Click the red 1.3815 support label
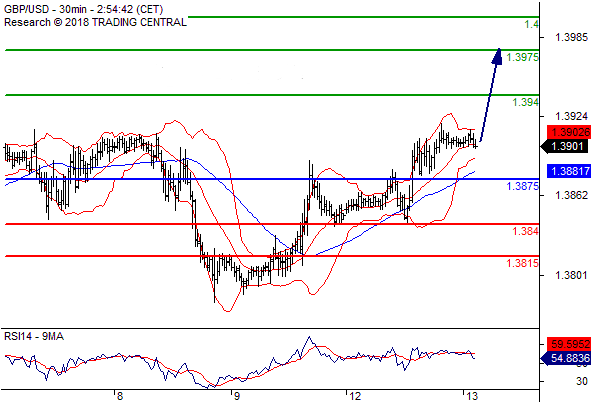Image resolution: width=600 pixels, height=403 pixels. pyautogui.click(x=522, y=263)
